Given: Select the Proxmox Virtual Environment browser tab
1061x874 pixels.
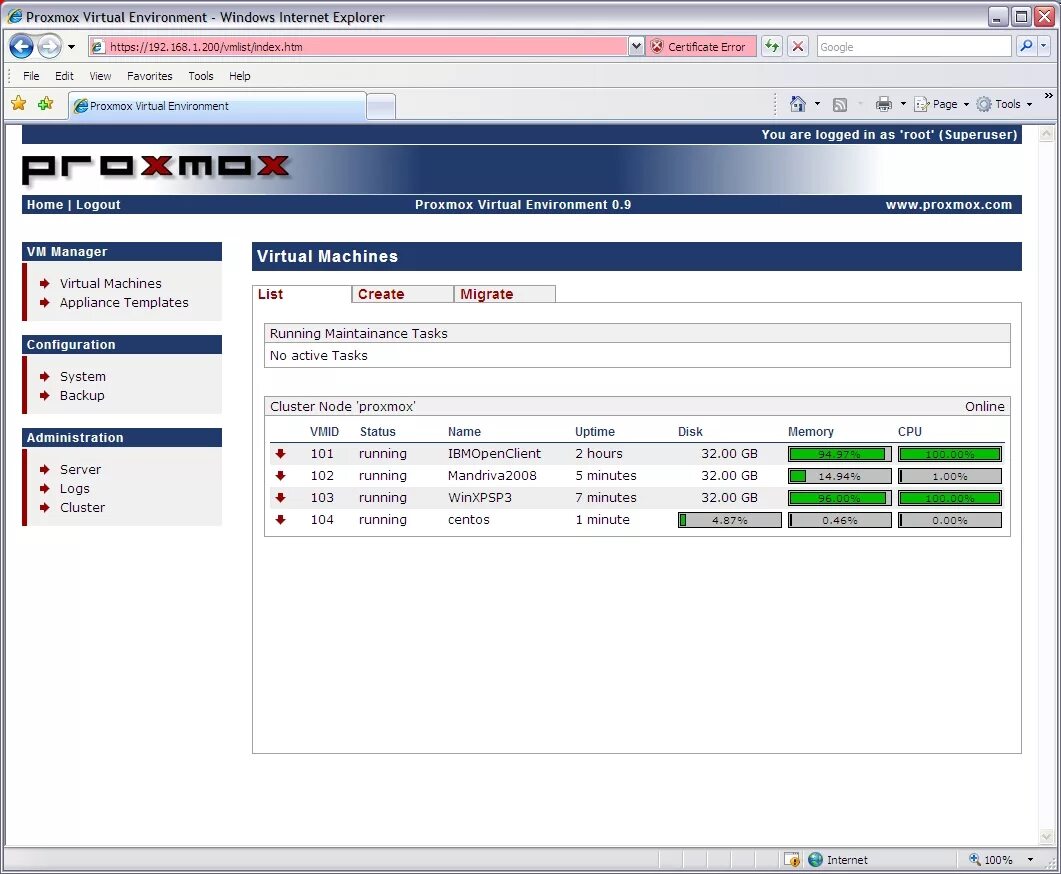Looking at the screenshot, I should click(x=217, y=106).
